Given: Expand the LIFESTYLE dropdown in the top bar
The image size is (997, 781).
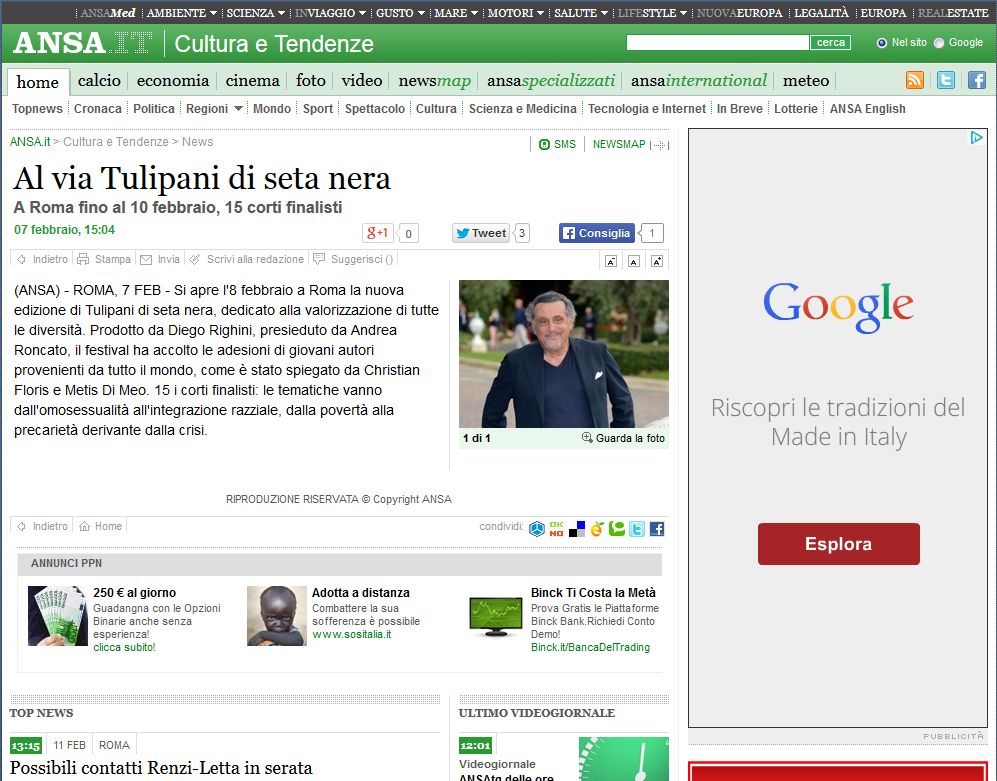Looking at the screenshot, I should [683, 13].
